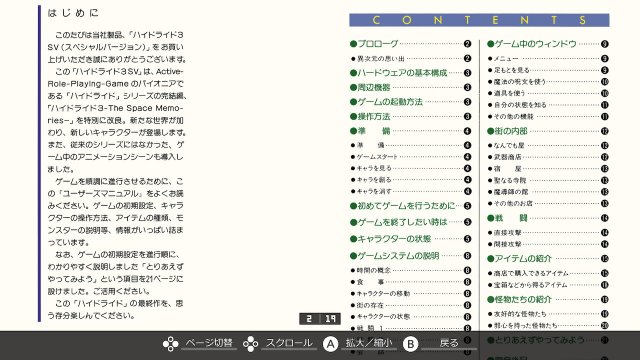Viewport: 640px width, 360px height.
Task: Open ゲームシステムの説明 entry
Action: point(411,256)
